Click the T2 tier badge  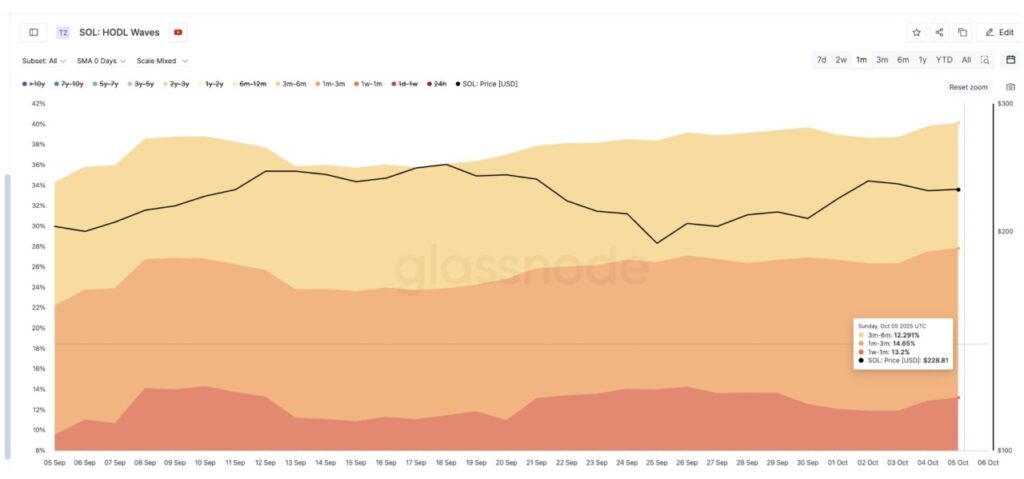pyautogui.click(x=63, y=32)
